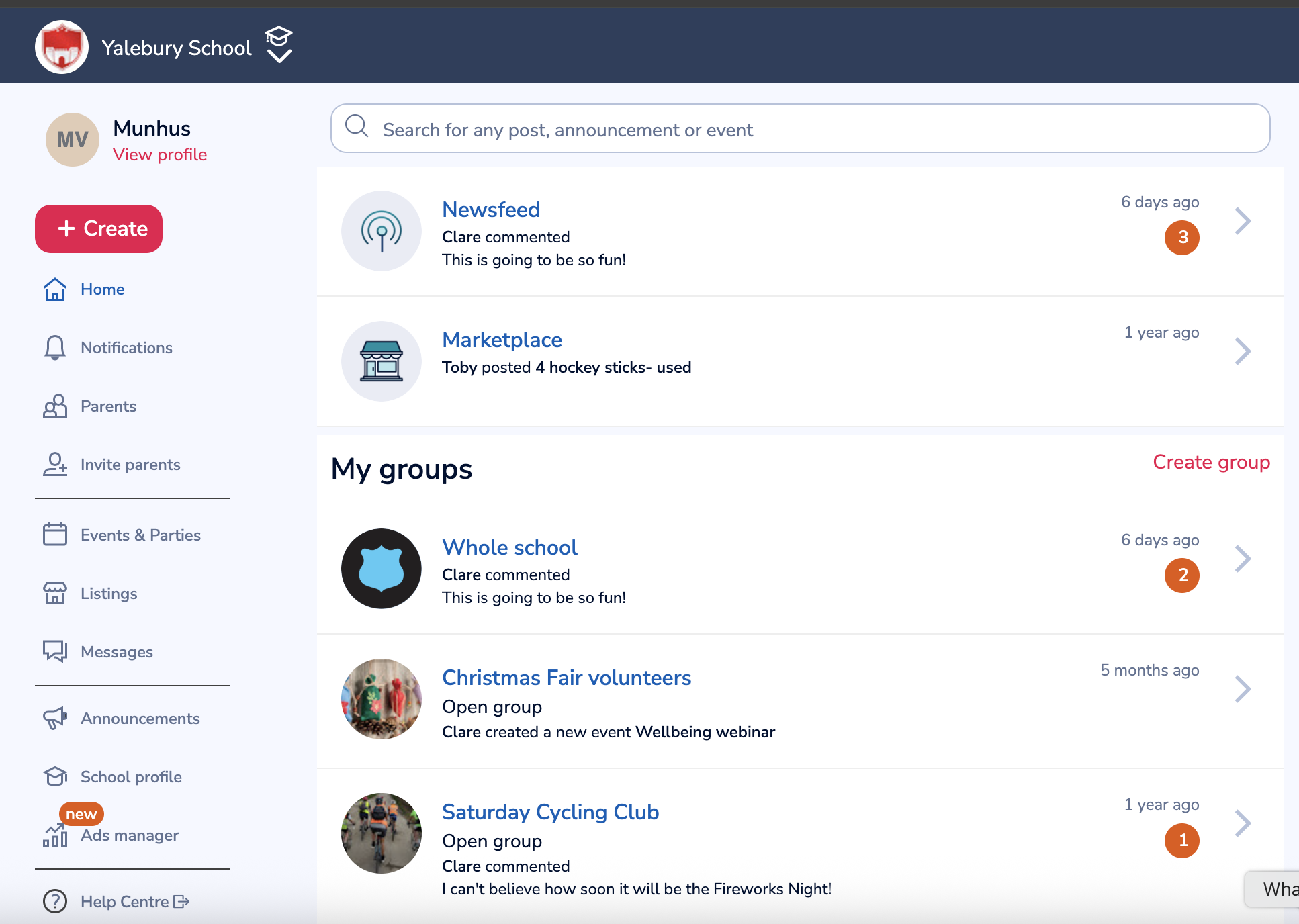Click the Create group link

1212,462
